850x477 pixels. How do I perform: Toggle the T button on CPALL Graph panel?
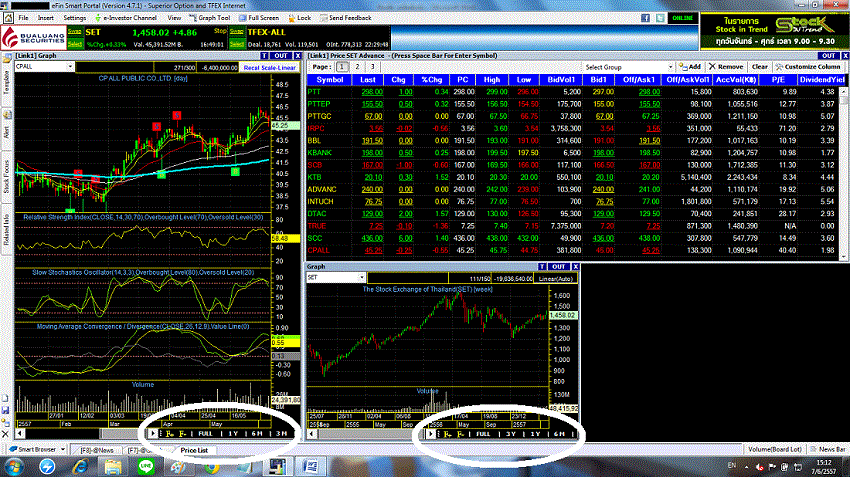[x=264, y=56]
